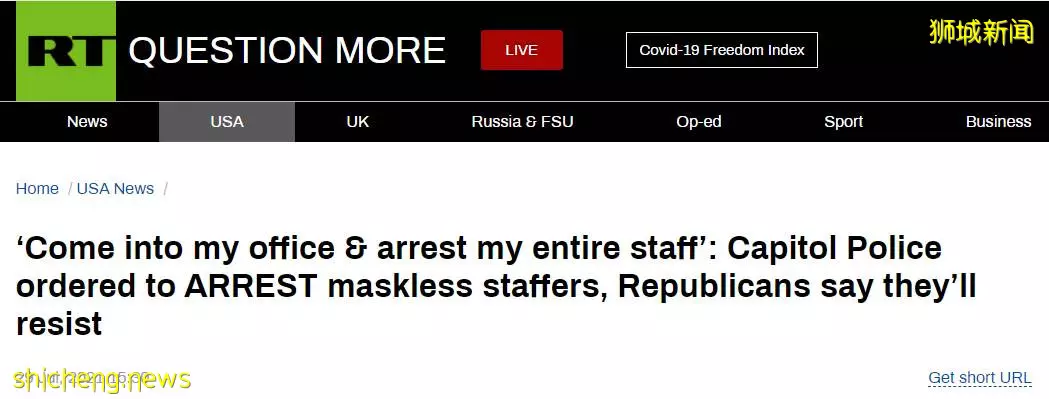Open the Russia & FSU section
This screenshot has width=1049, height=399.
tap(522, 122)
